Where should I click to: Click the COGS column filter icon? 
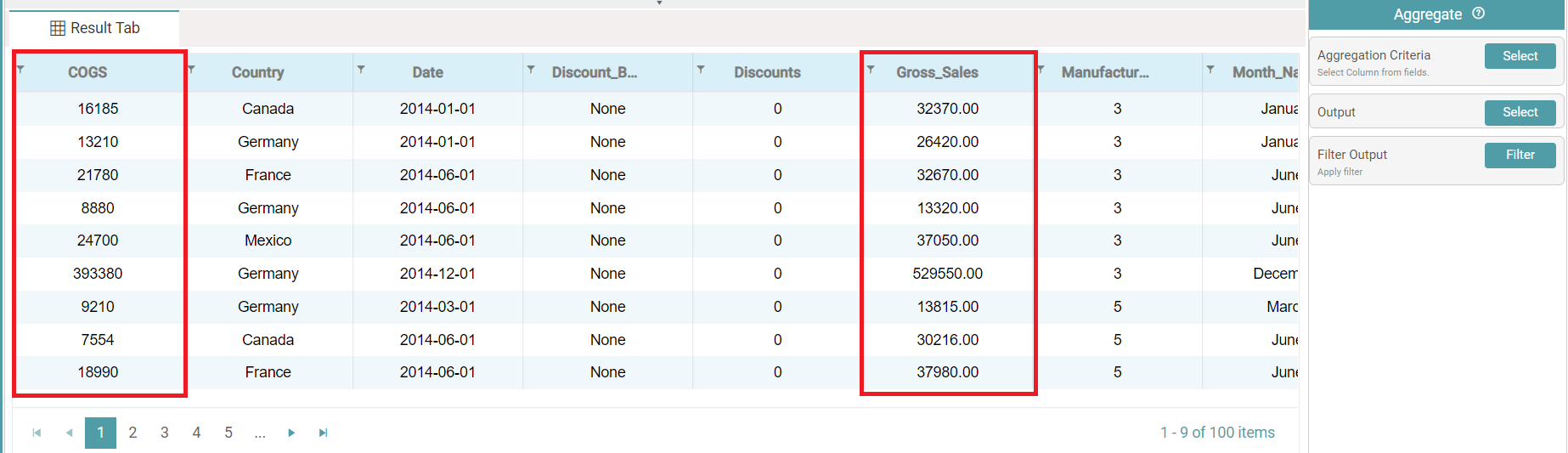point(21,70)
